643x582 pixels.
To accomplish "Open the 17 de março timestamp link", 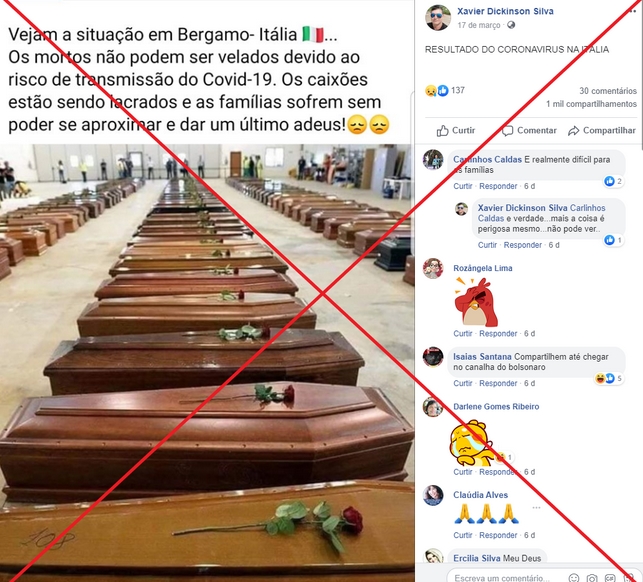I will pos(479,25).
